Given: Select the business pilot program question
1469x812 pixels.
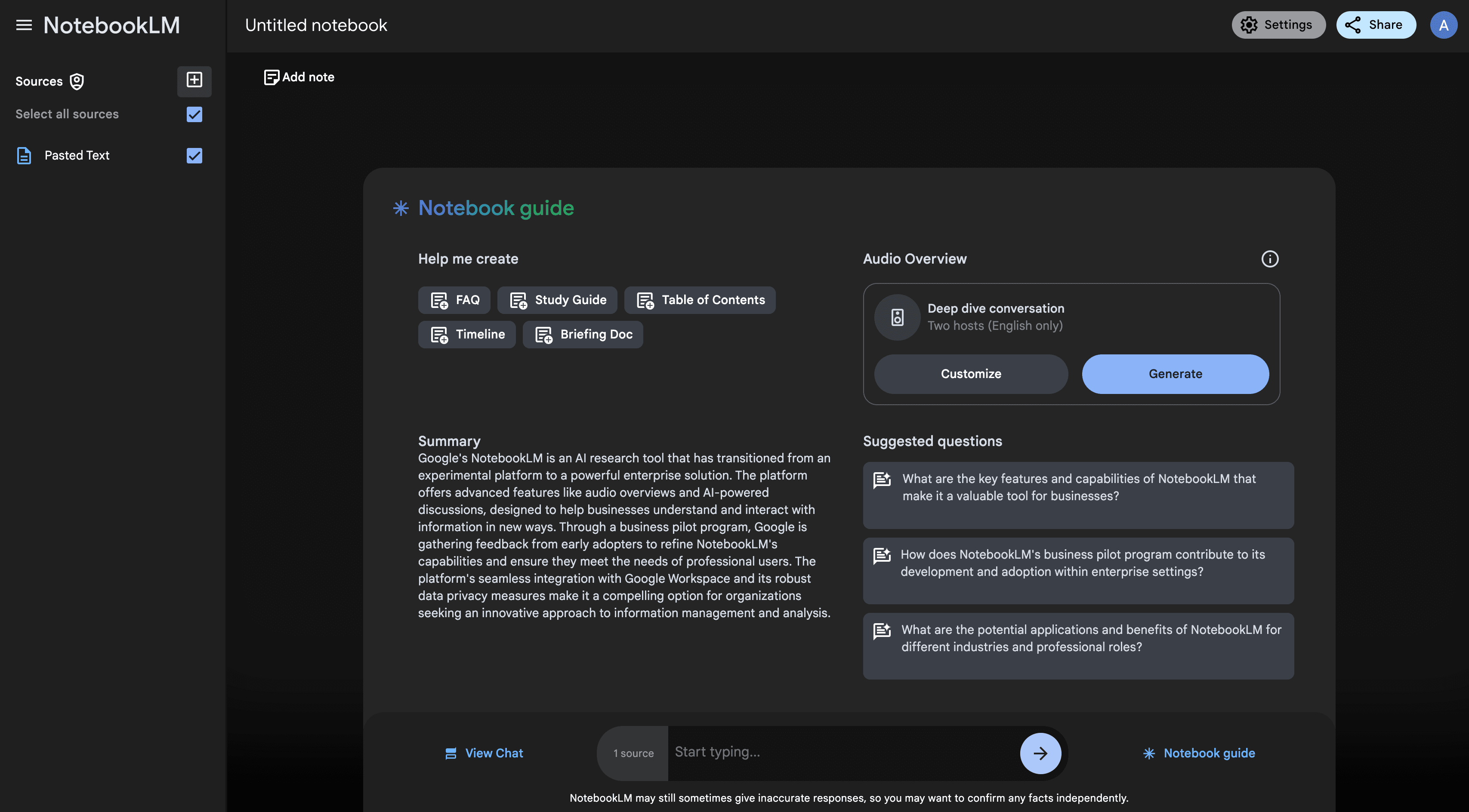Looking at the screenshot, I should coord(1078,571).
